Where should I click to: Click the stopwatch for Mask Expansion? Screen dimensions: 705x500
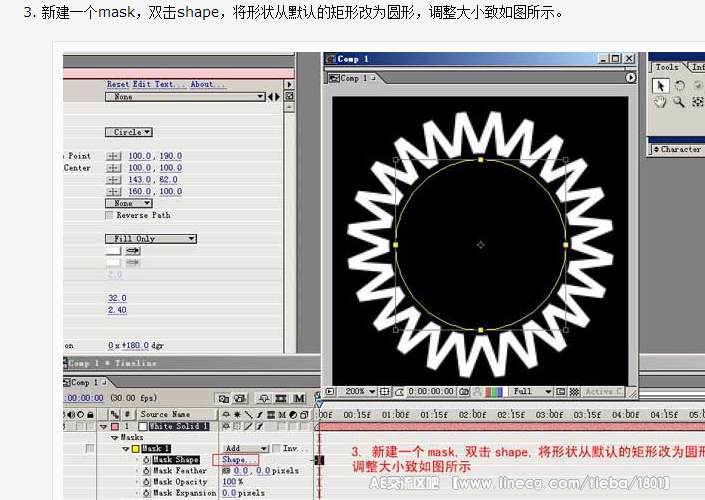coord(147,493)
